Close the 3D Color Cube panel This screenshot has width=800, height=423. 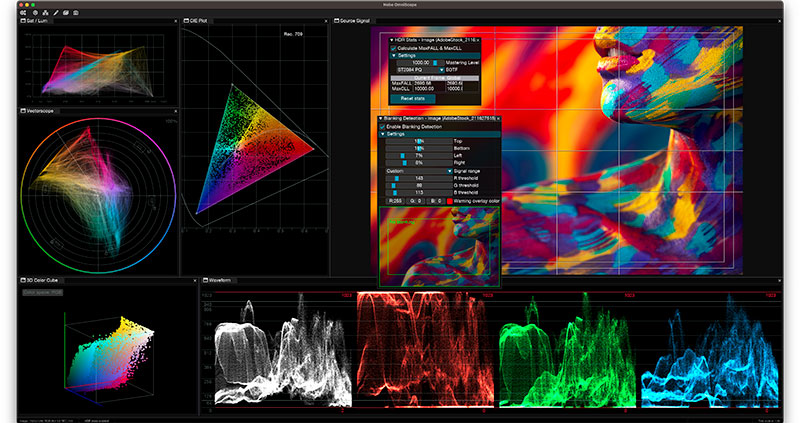[x=193, y=281]
